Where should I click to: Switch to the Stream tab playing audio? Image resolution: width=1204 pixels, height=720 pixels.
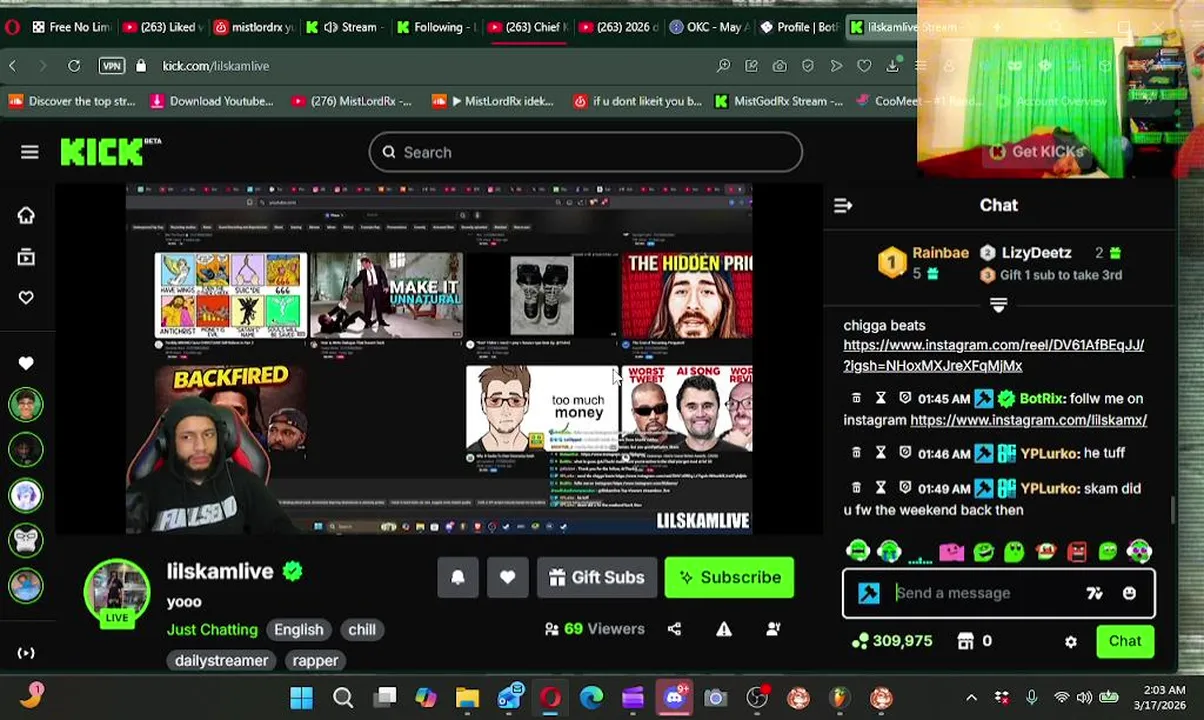click(342, 27)
